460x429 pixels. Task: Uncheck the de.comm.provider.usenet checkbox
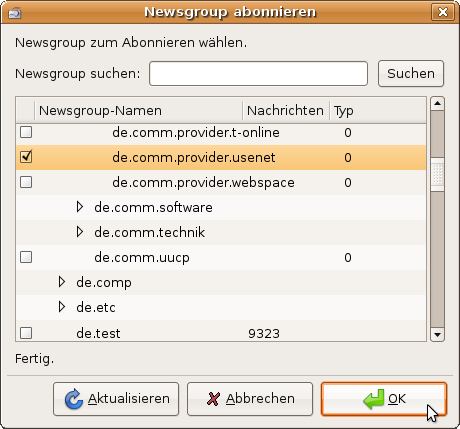[26, 157]
